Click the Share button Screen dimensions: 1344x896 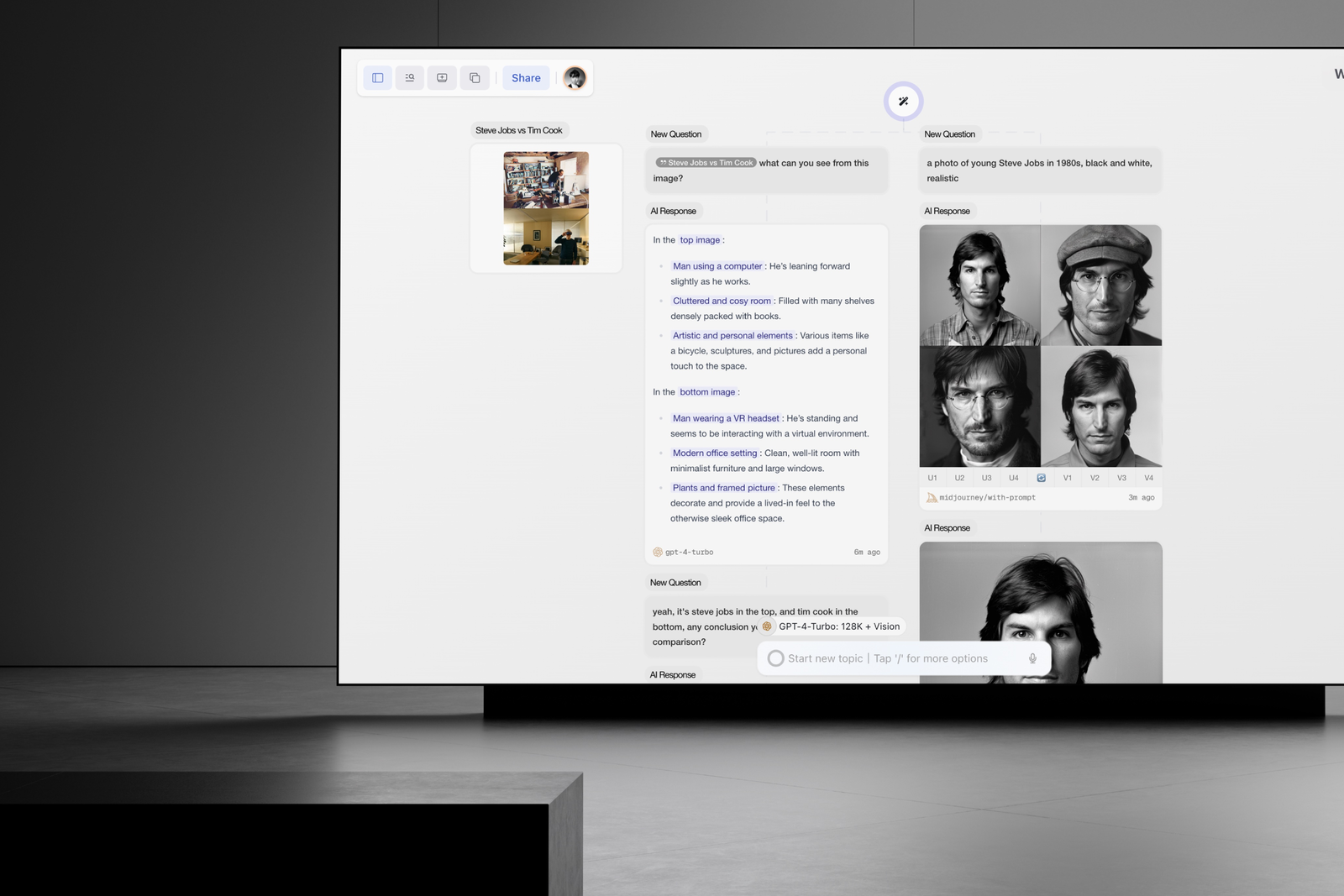[527, 78]
